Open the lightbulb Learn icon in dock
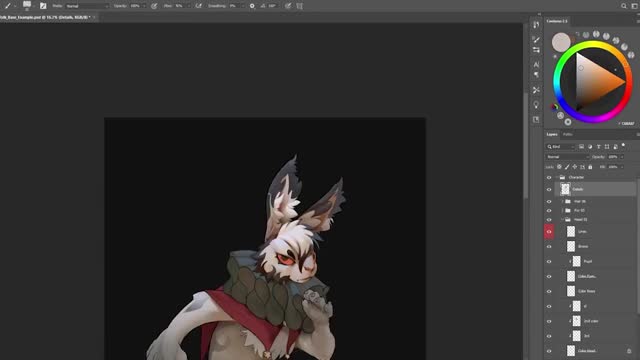 (x=536, y=104)
